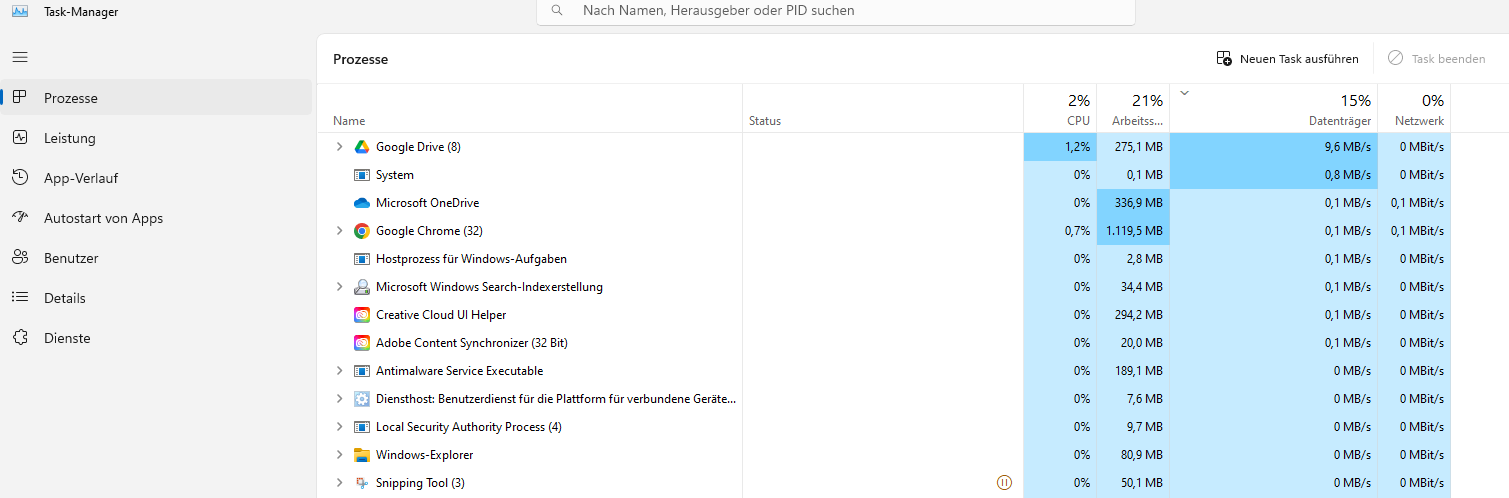
Task: Open the App-Verlauf page
Action: click(x=156, y=178)
